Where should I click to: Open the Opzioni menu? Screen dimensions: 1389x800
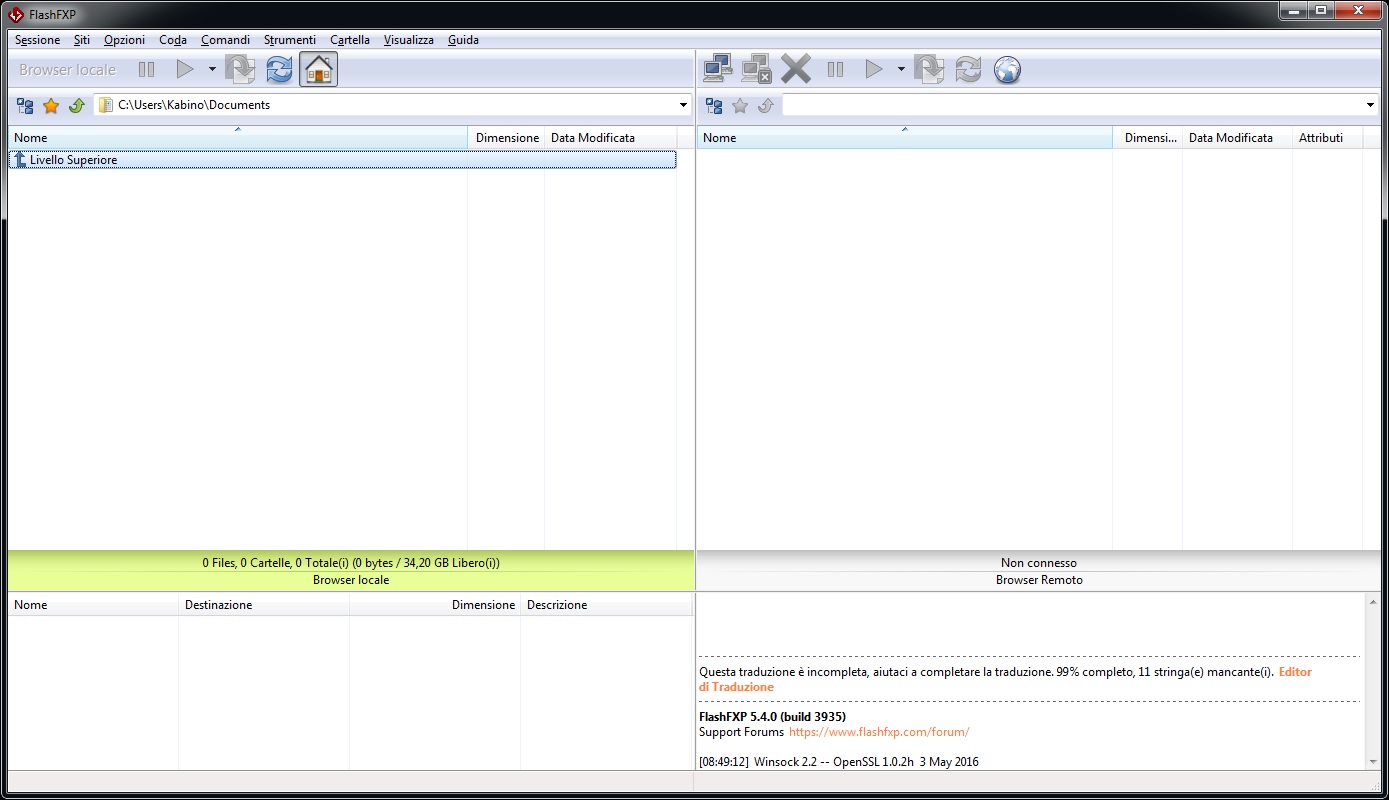tap(124, 40)
